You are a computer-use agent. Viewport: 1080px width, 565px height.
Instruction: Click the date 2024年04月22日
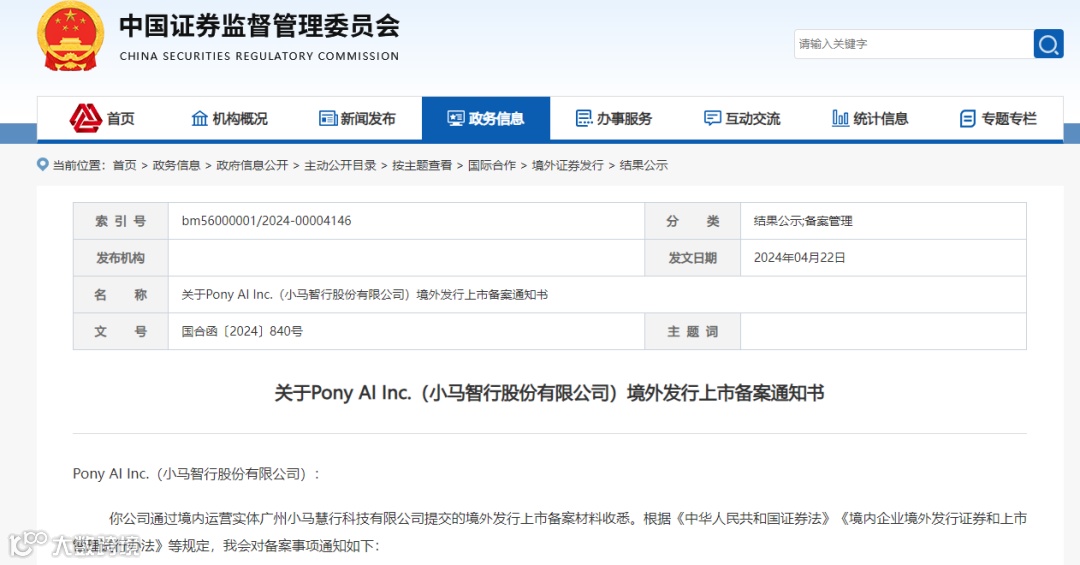pyautogui.click(x=800, y=258)
